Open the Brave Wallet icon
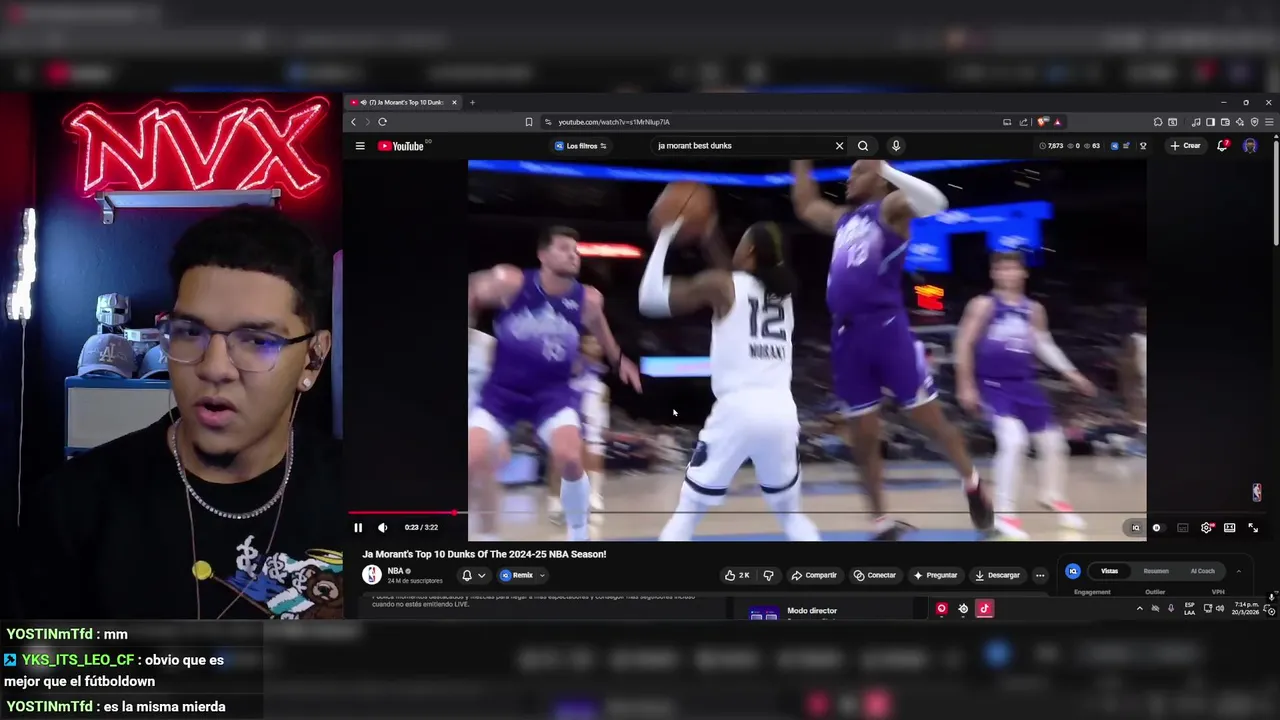This screenshot has width=1280, height=720. (1225, 122)
